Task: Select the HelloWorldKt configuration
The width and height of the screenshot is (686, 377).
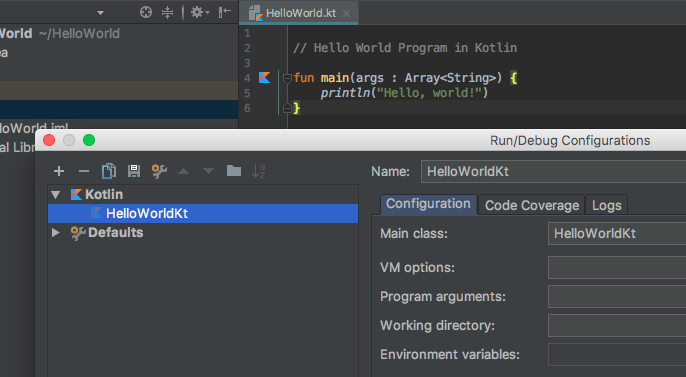Action: tap(203, 213)
